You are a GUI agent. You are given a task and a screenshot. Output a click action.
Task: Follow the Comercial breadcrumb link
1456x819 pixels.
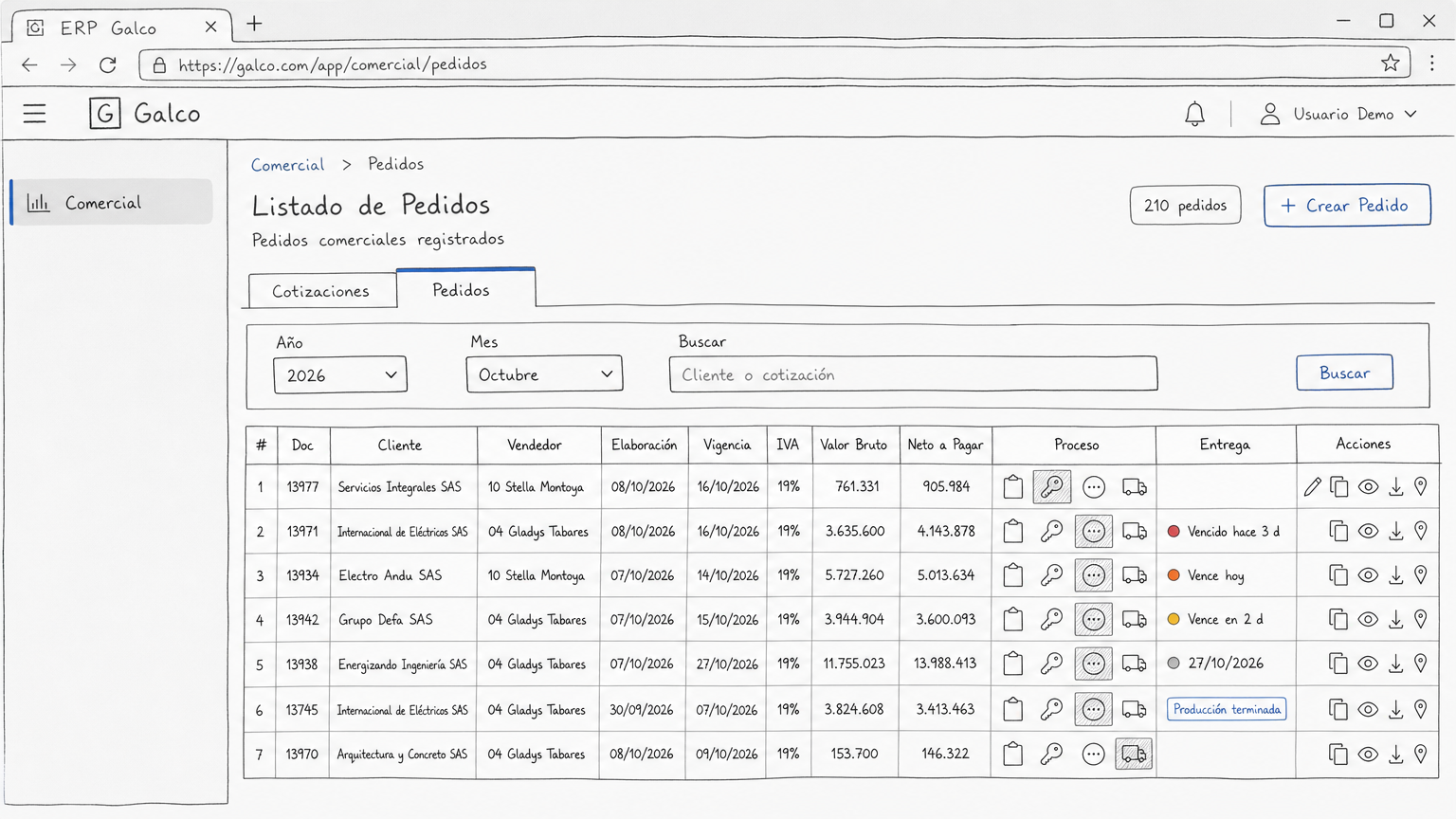pos(287,165)
